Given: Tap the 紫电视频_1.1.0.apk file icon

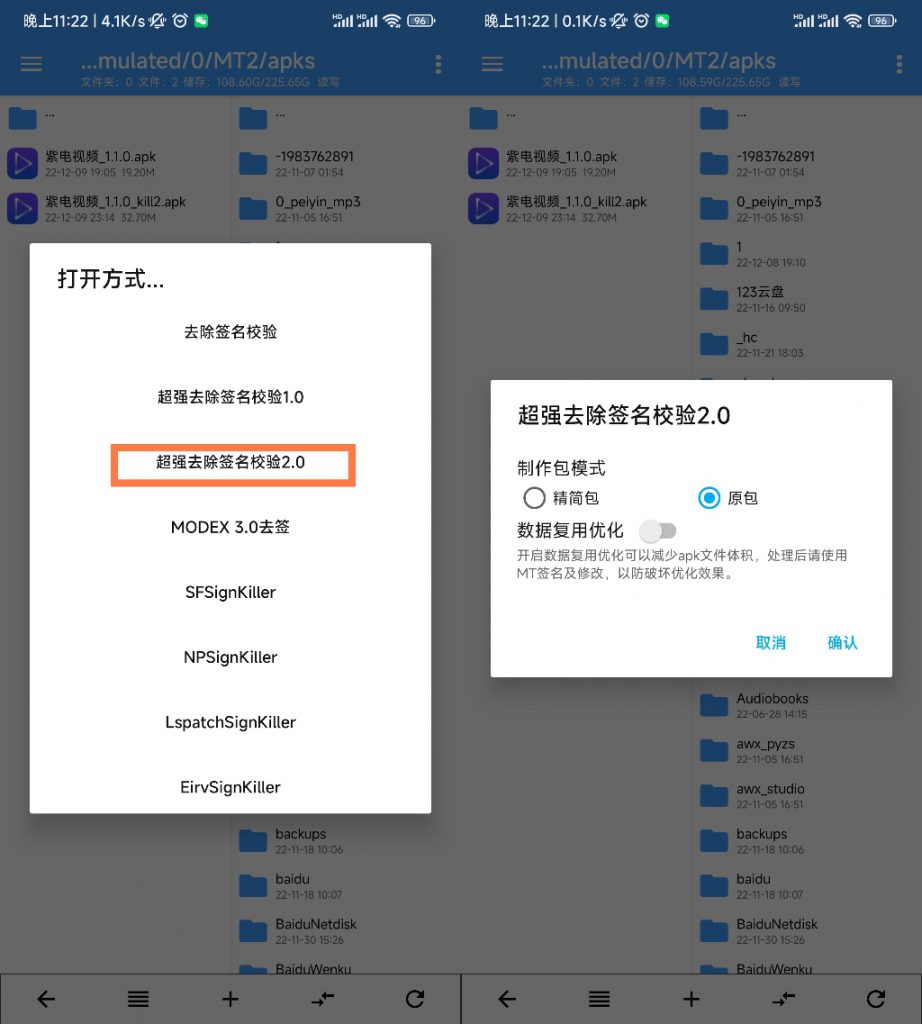Looking at the screenshot, I should click(22, 162).
